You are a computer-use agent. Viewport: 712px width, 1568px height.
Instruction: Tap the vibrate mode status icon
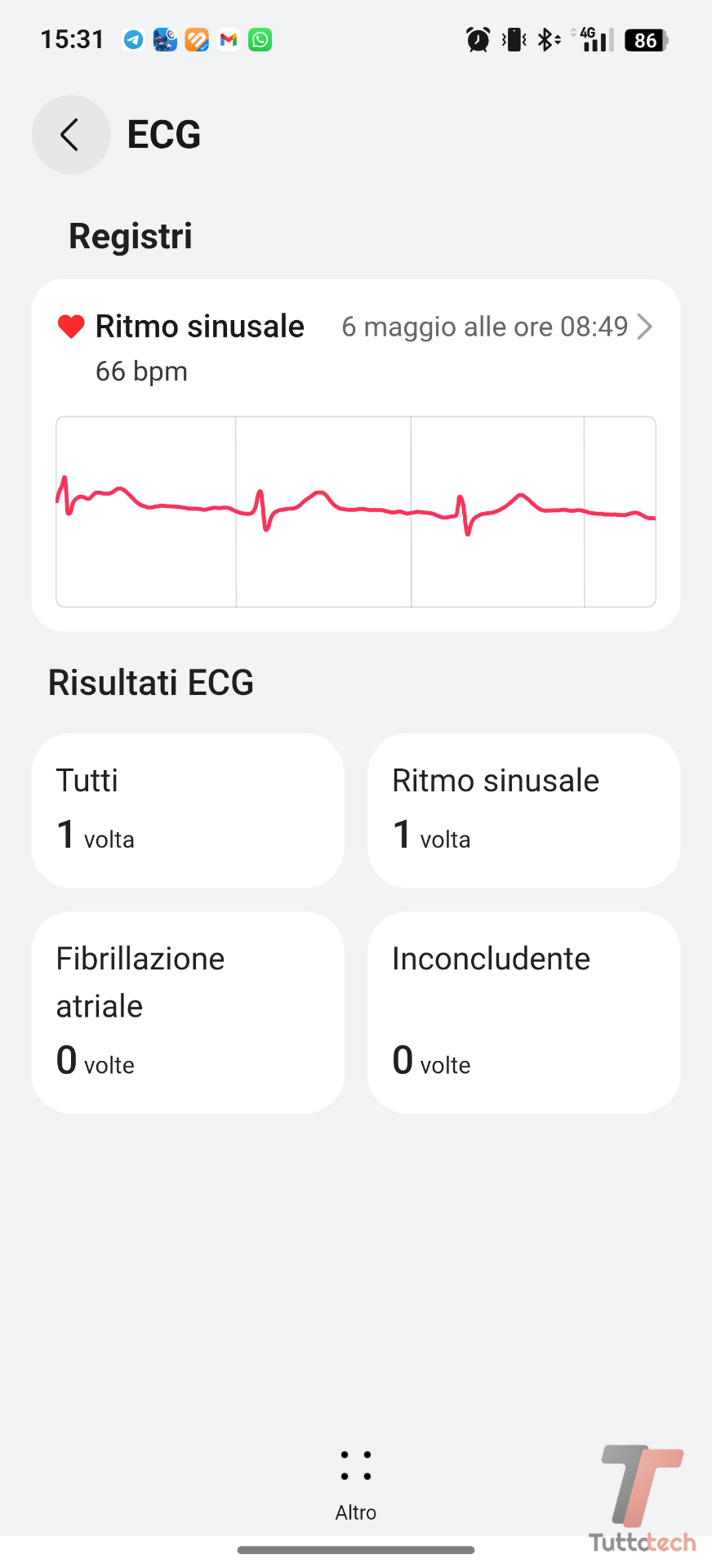514,39
